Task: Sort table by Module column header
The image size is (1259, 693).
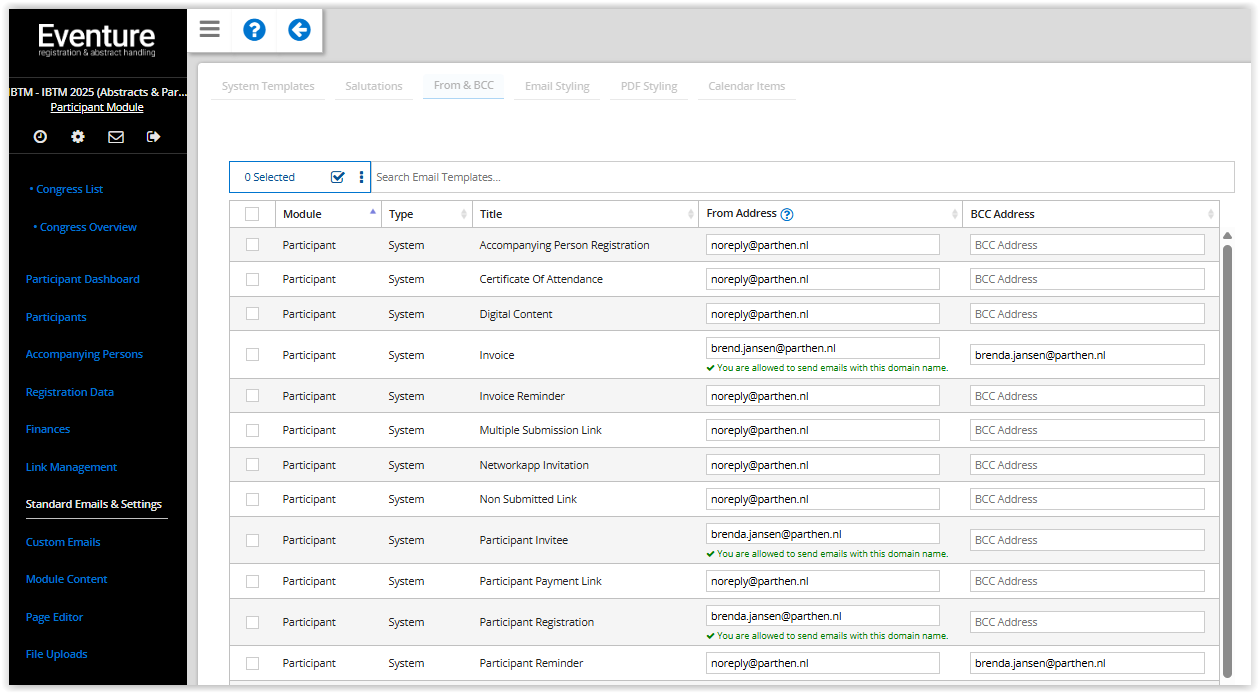Action: pos(328,214)
